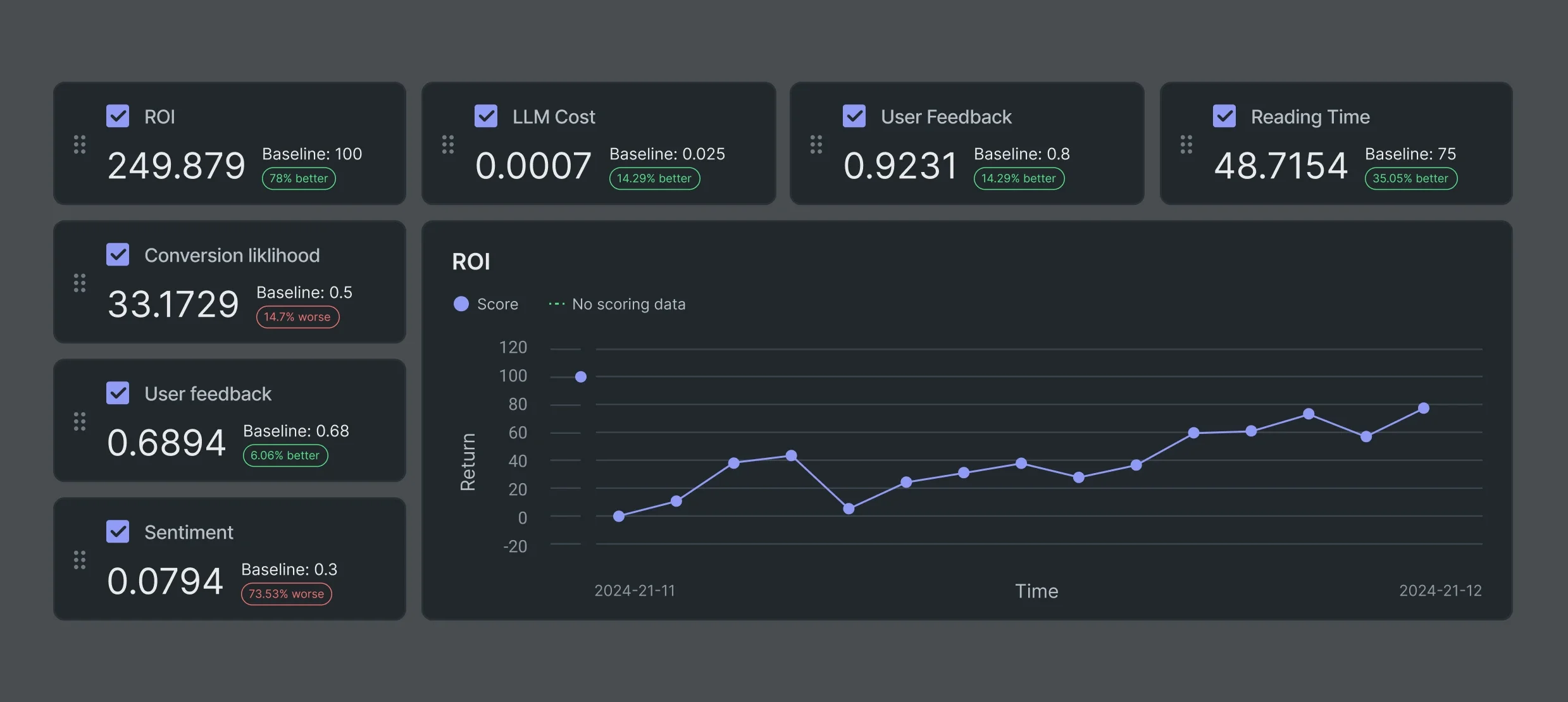The image size is (1568, 702).
Task: Click the 35.05% better Reading Time badge
Action: click(1410, 178)
